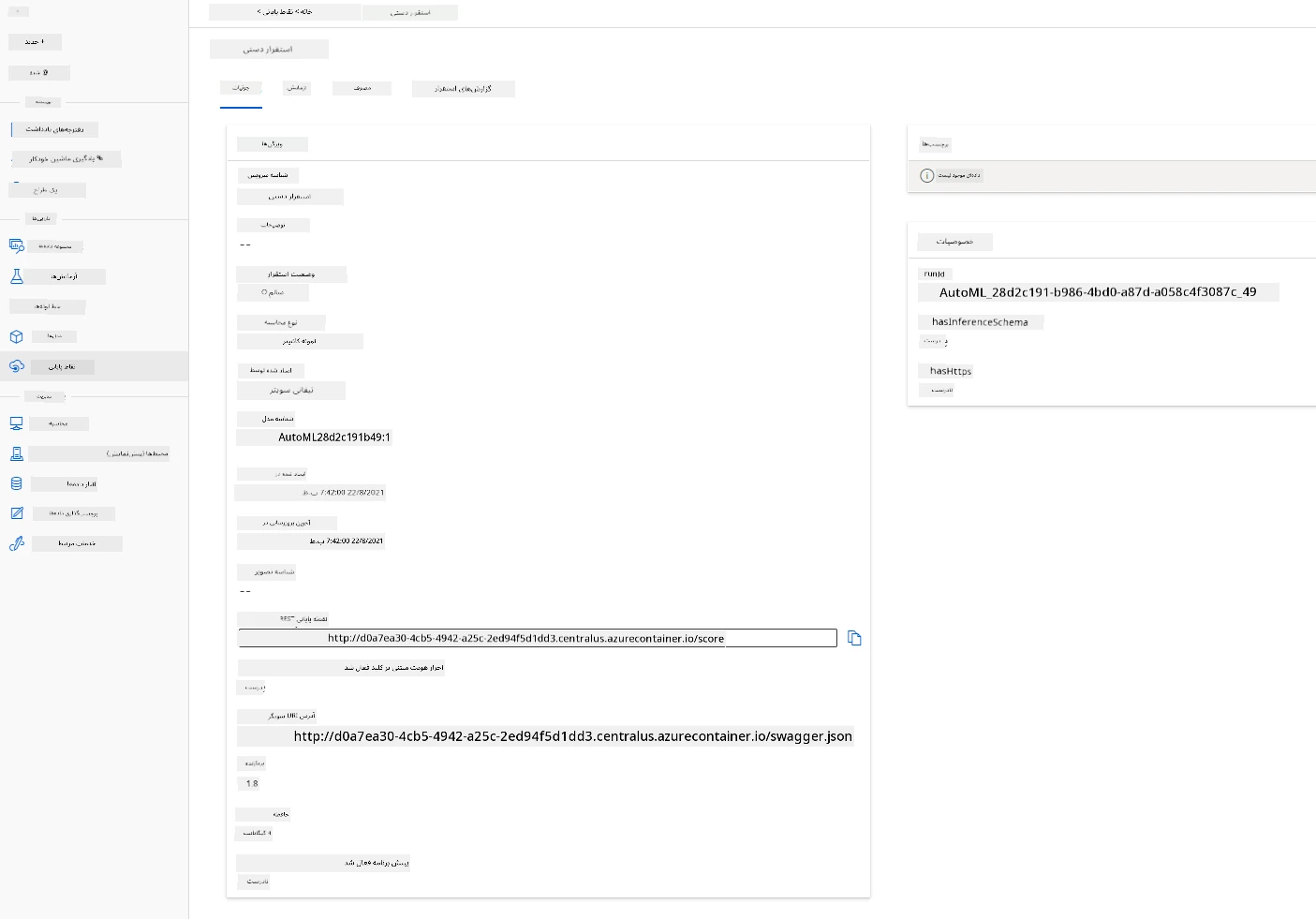
Task: Click the + جدید (New) button
Action: (35, 42)
